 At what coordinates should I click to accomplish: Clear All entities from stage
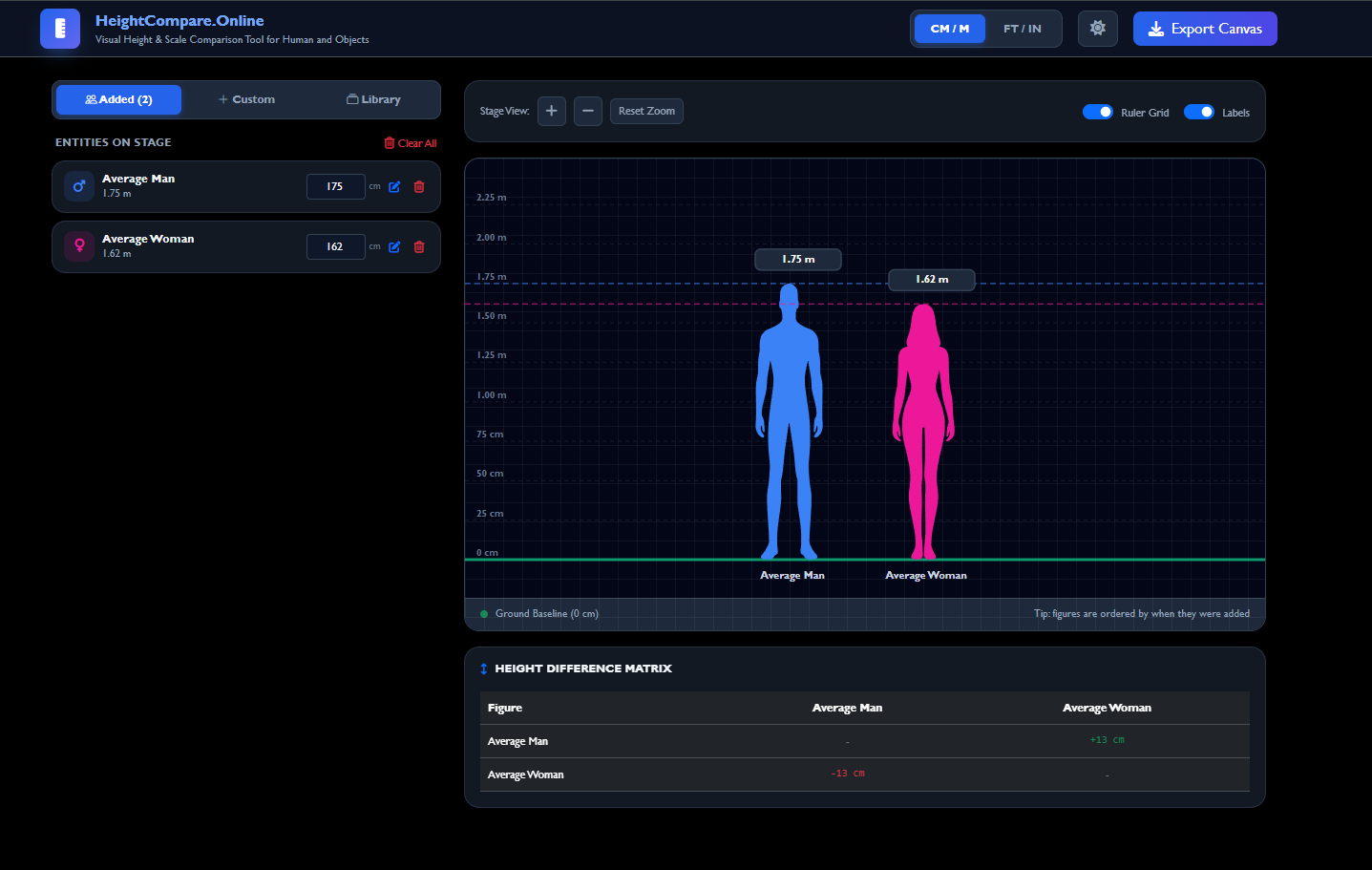411,143
